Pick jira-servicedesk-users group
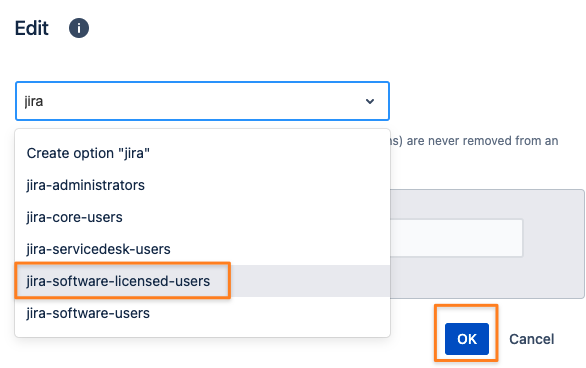Screen dimensions: 586x368 point(202,249)
